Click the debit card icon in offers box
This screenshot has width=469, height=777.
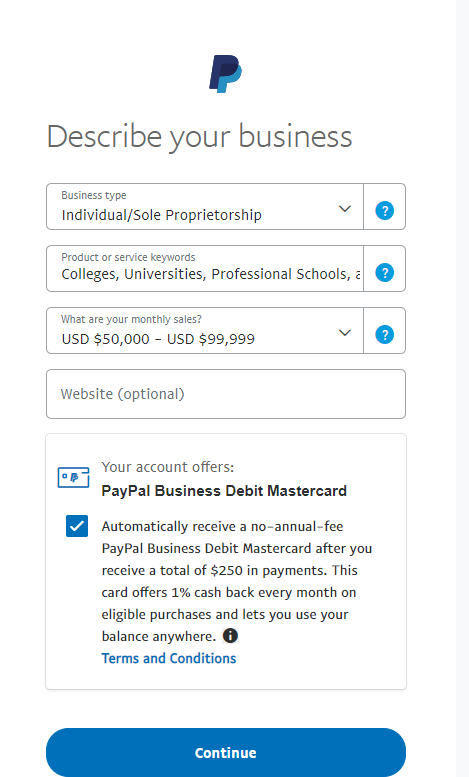point(73,477)
